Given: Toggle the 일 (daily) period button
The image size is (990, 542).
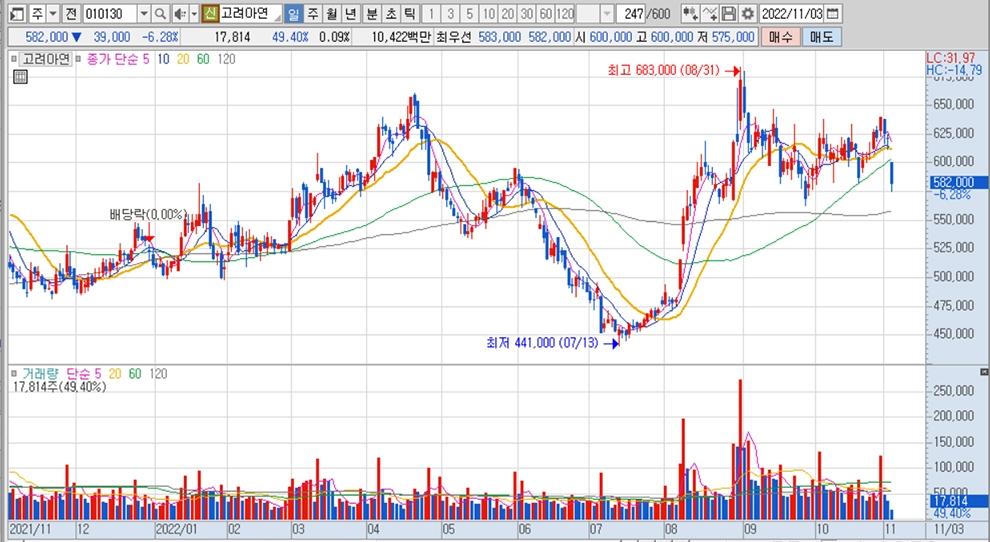Looking at the screenshot, I should click(292, 14).
